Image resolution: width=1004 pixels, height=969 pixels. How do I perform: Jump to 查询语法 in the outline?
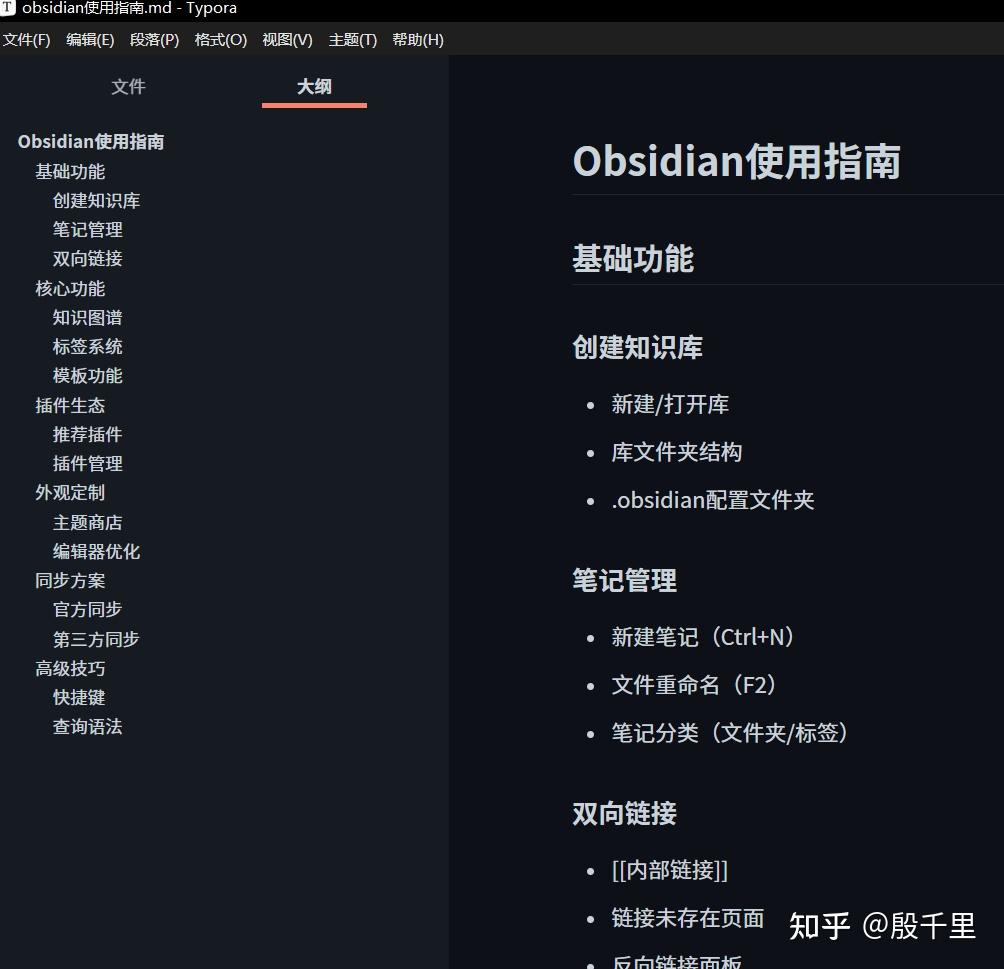pos(87,727)
